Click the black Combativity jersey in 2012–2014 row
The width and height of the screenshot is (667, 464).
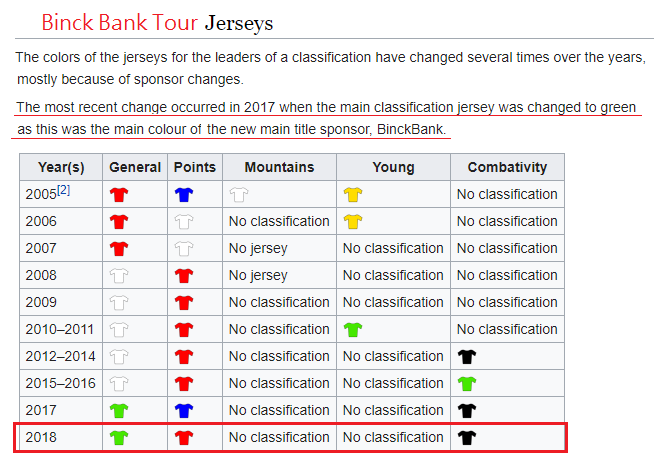[467, 356]
